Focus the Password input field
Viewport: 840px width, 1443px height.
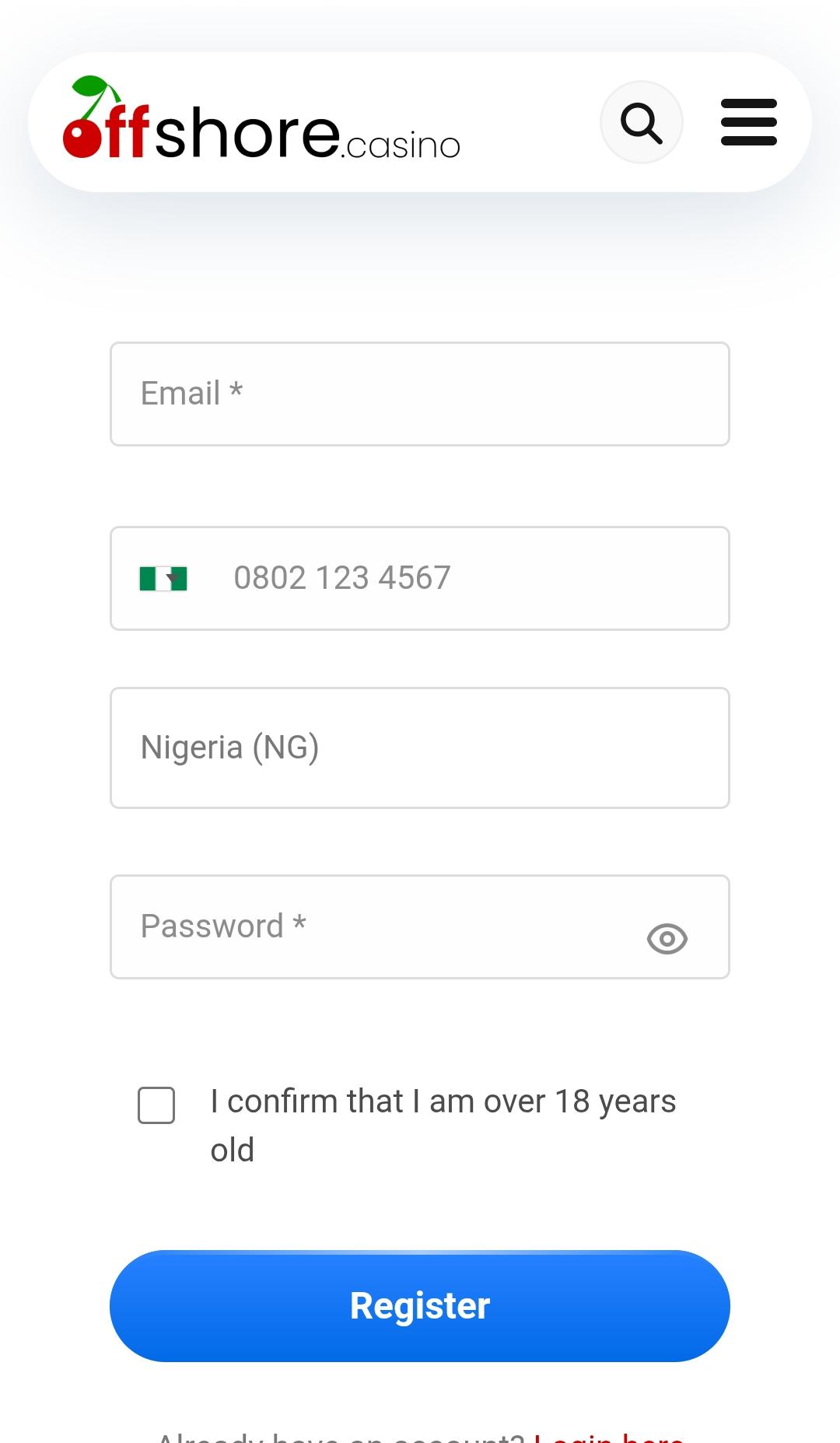(x=420, y=926)
